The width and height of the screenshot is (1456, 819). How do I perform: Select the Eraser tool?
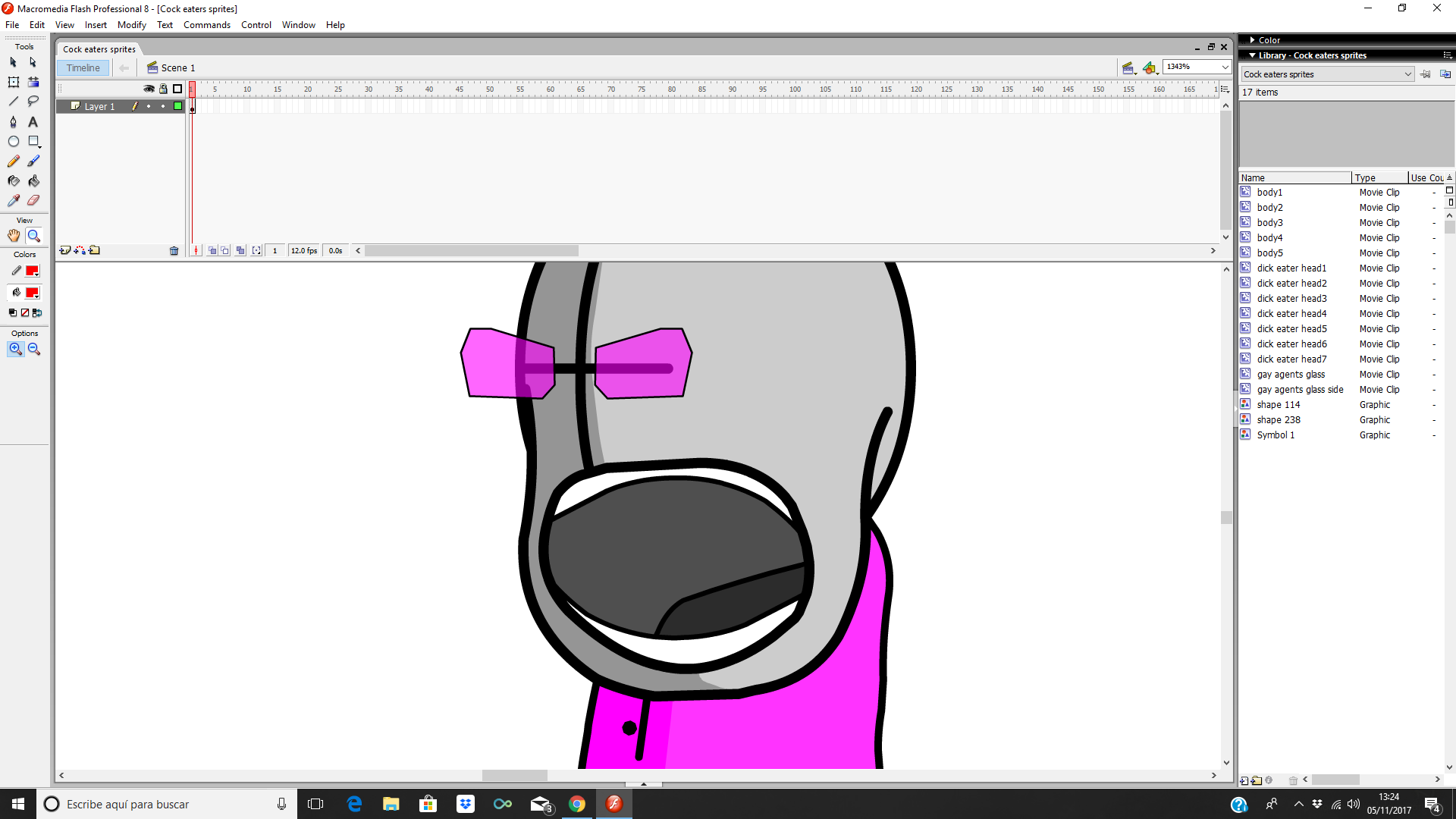click(x=33, y=200)
